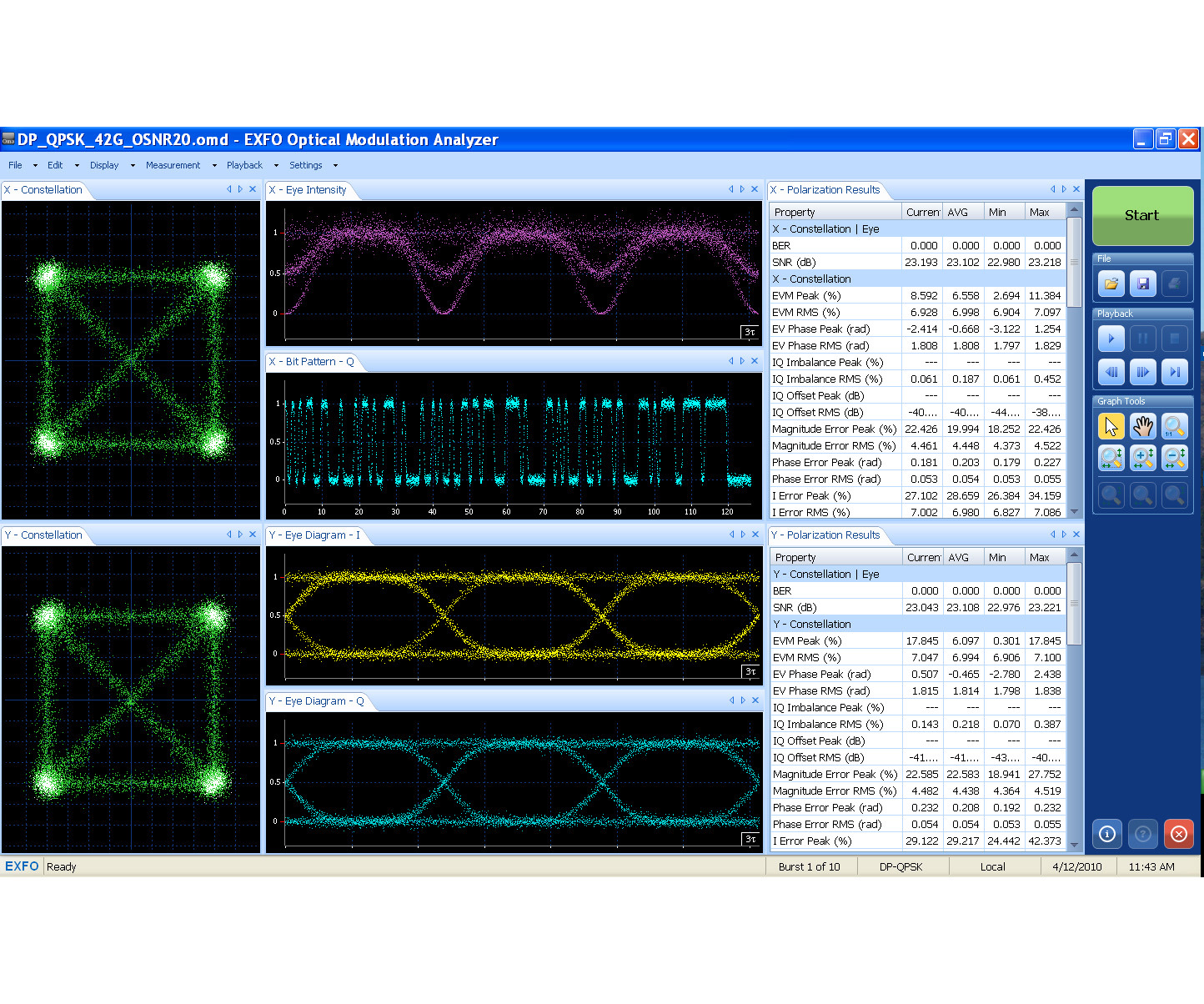The image size is (1204, 1004).
Task: Select the X - Eye Intensity tab
Action: [x=308, y=190]
